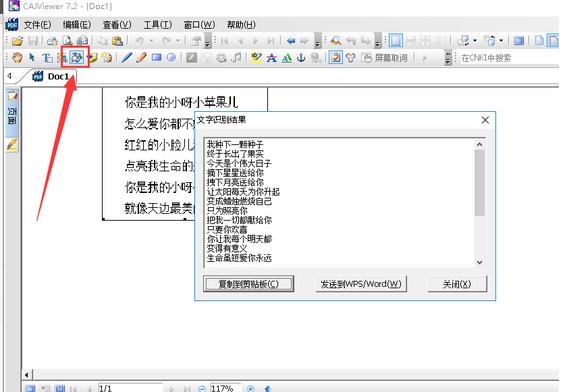Click the document line 你是我的小呀小苹果儿
Screen dimensions: 561x392
(181, 102)
